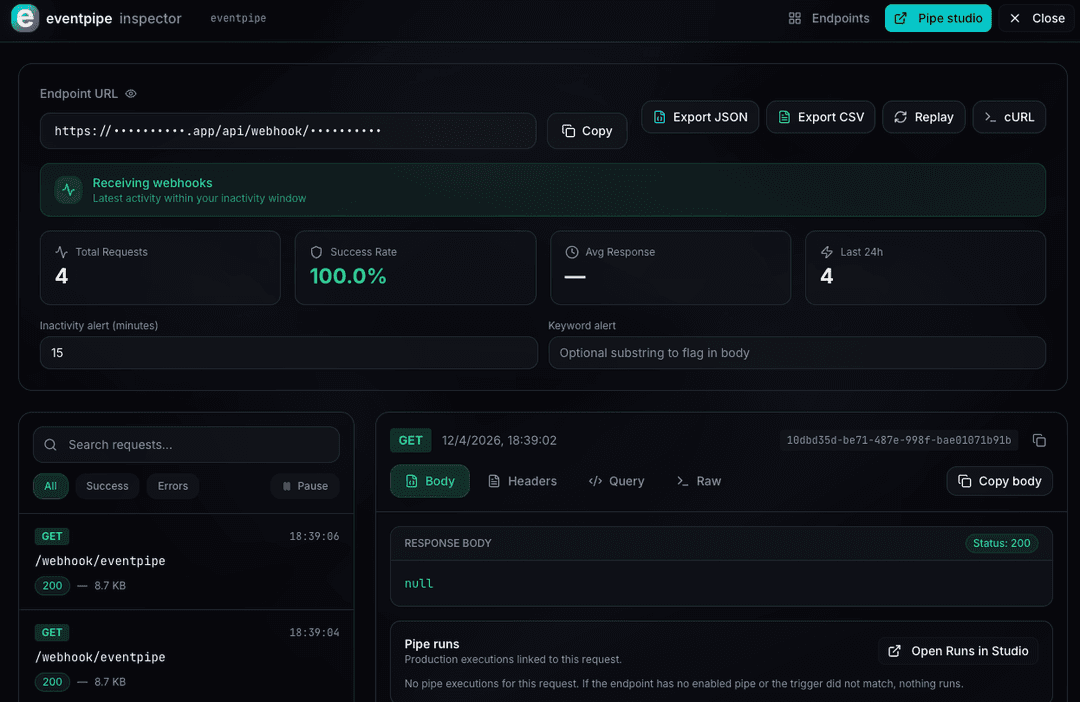1080x702 pixels.
Task: Switch to the Body tab
Action: 430,482
